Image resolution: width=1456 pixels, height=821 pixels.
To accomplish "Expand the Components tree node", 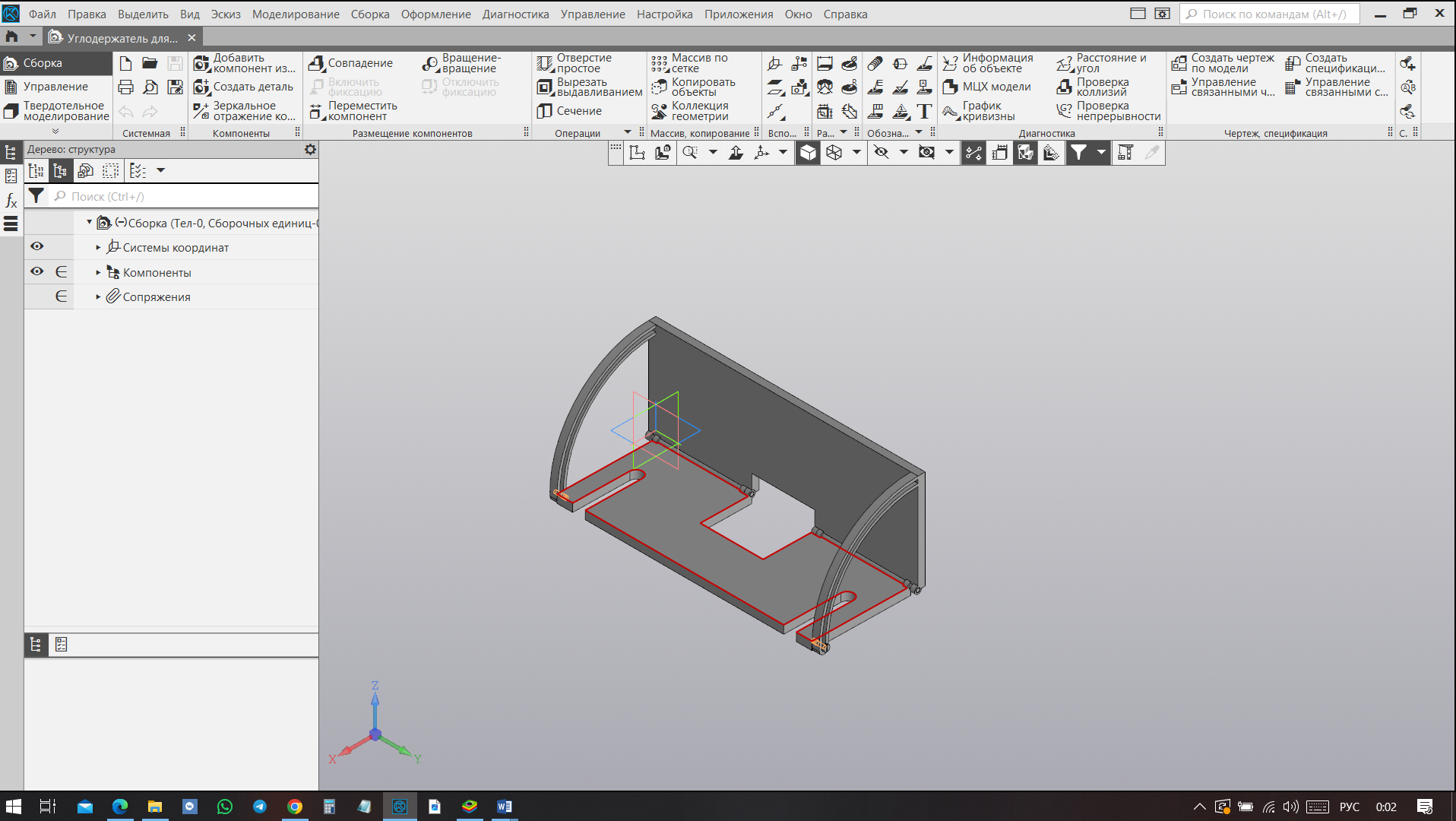I will tap(98, 272).
